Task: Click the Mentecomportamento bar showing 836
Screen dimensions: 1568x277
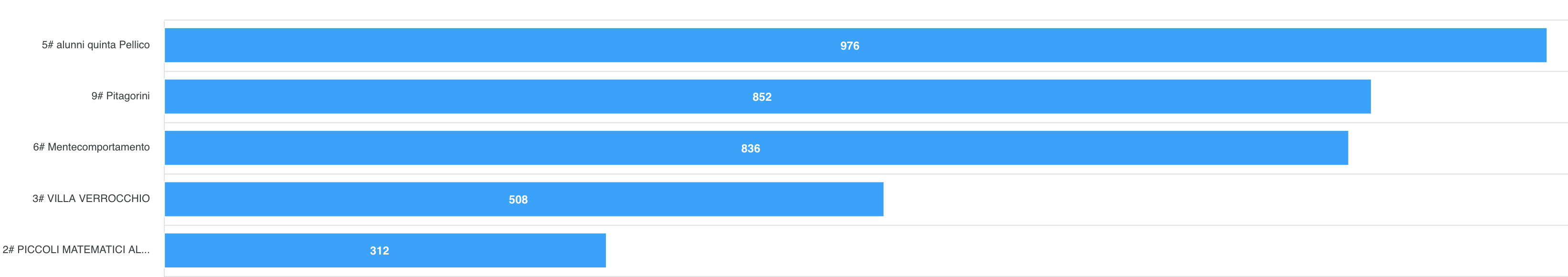Action: (756, 148)
